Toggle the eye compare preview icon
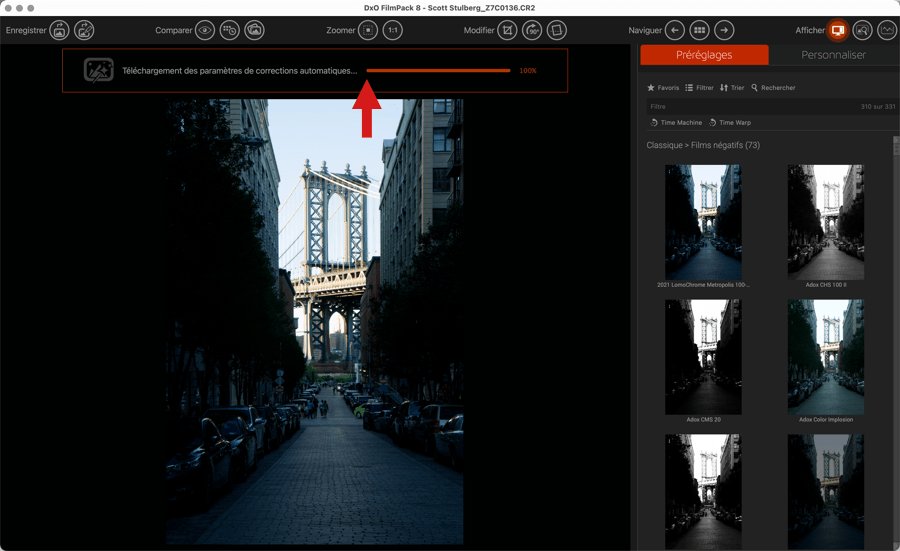This screenshot has height=551, width=900. (x=205, y=30)
